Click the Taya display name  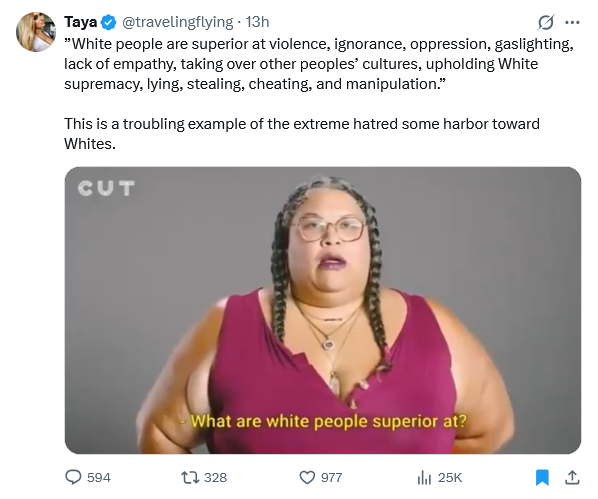[x=80, y=22]
